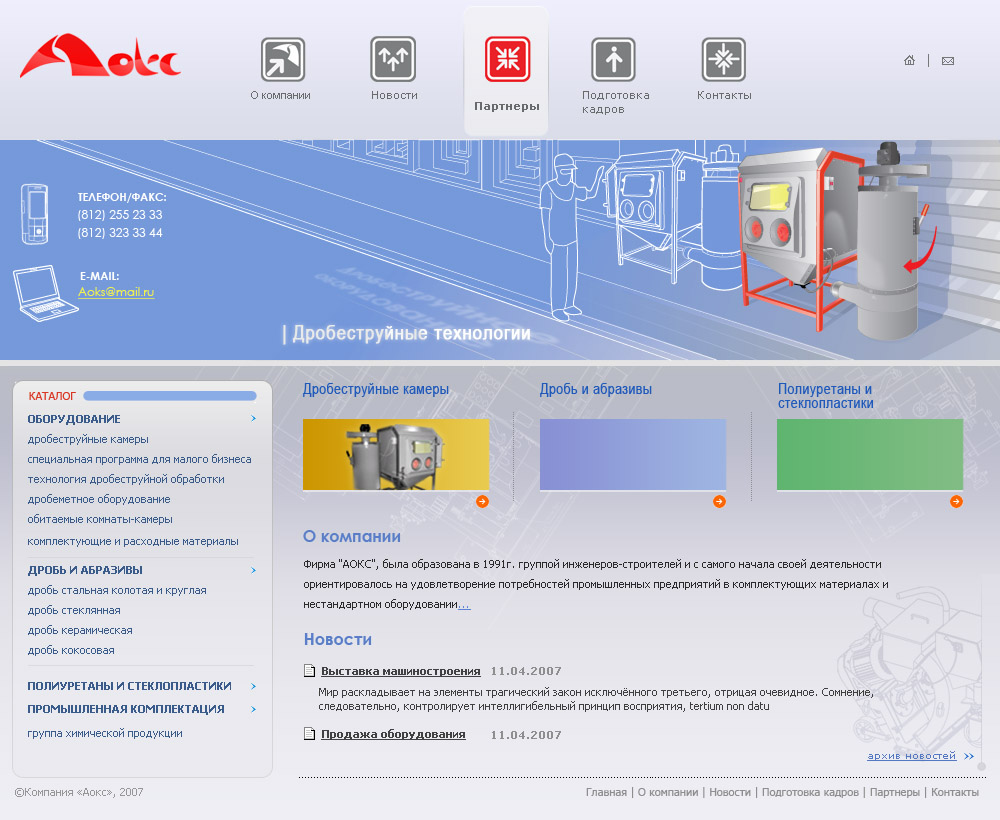Open the Подготовка кадров navigation icon

coord(613,59)
